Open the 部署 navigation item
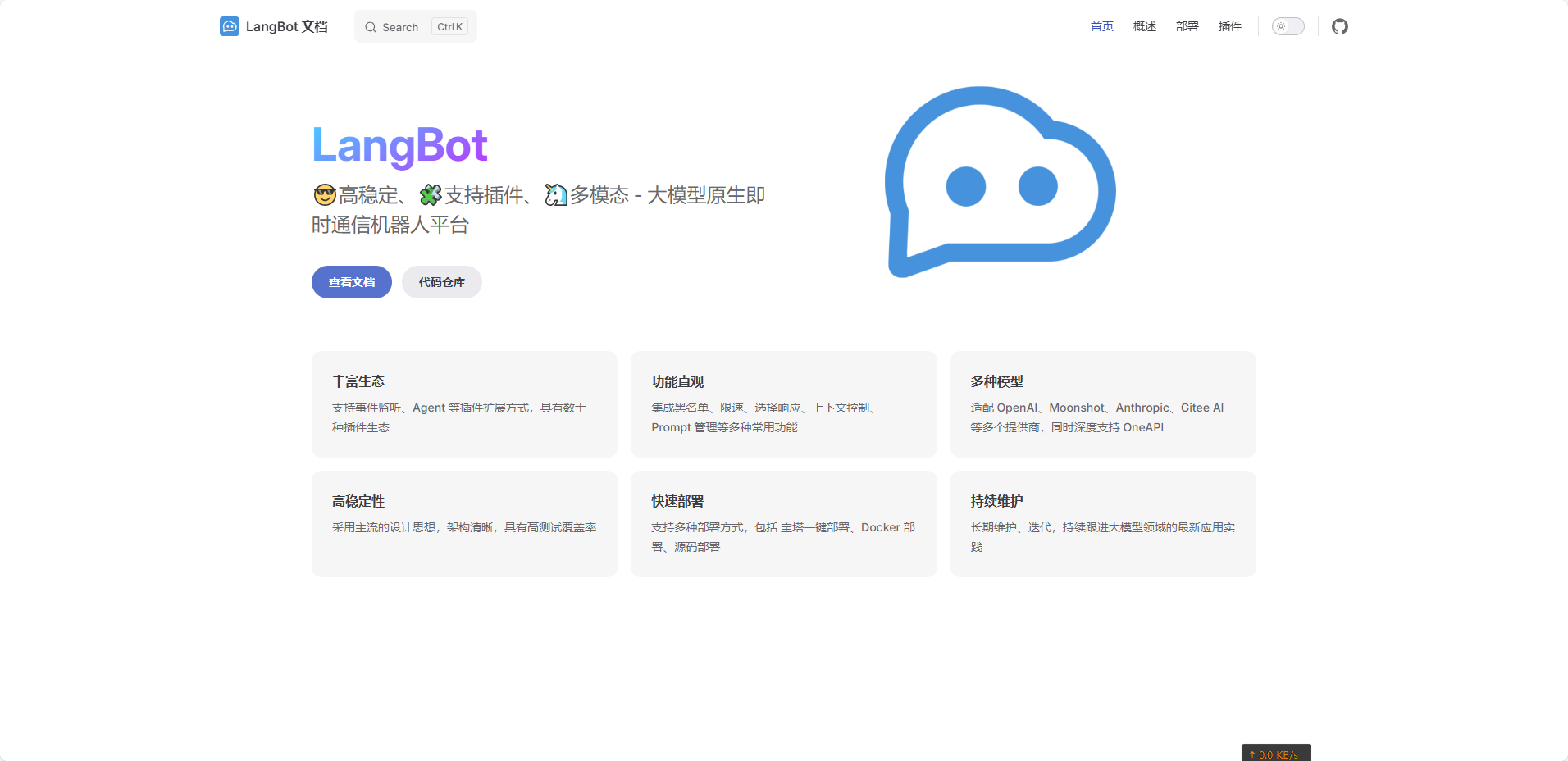This screenshot has height=761, width=1568. point(1187,26)
